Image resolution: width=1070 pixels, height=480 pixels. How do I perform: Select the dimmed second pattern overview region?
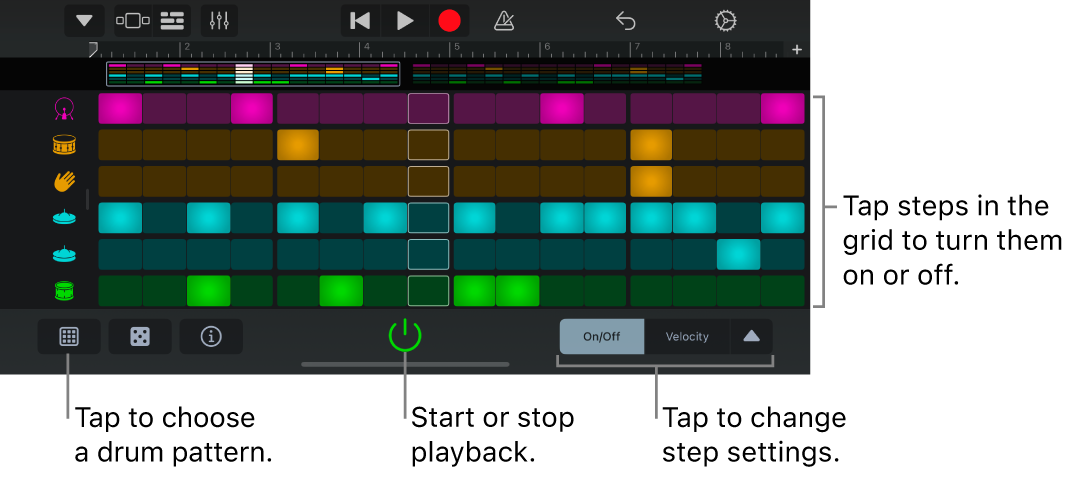tap(558, 74)
